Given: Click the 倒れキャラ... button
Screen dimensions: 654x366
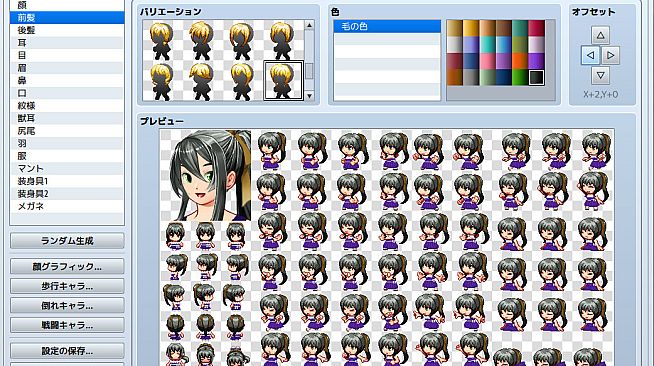Looking at the screenshot, I should coord(67,306).
